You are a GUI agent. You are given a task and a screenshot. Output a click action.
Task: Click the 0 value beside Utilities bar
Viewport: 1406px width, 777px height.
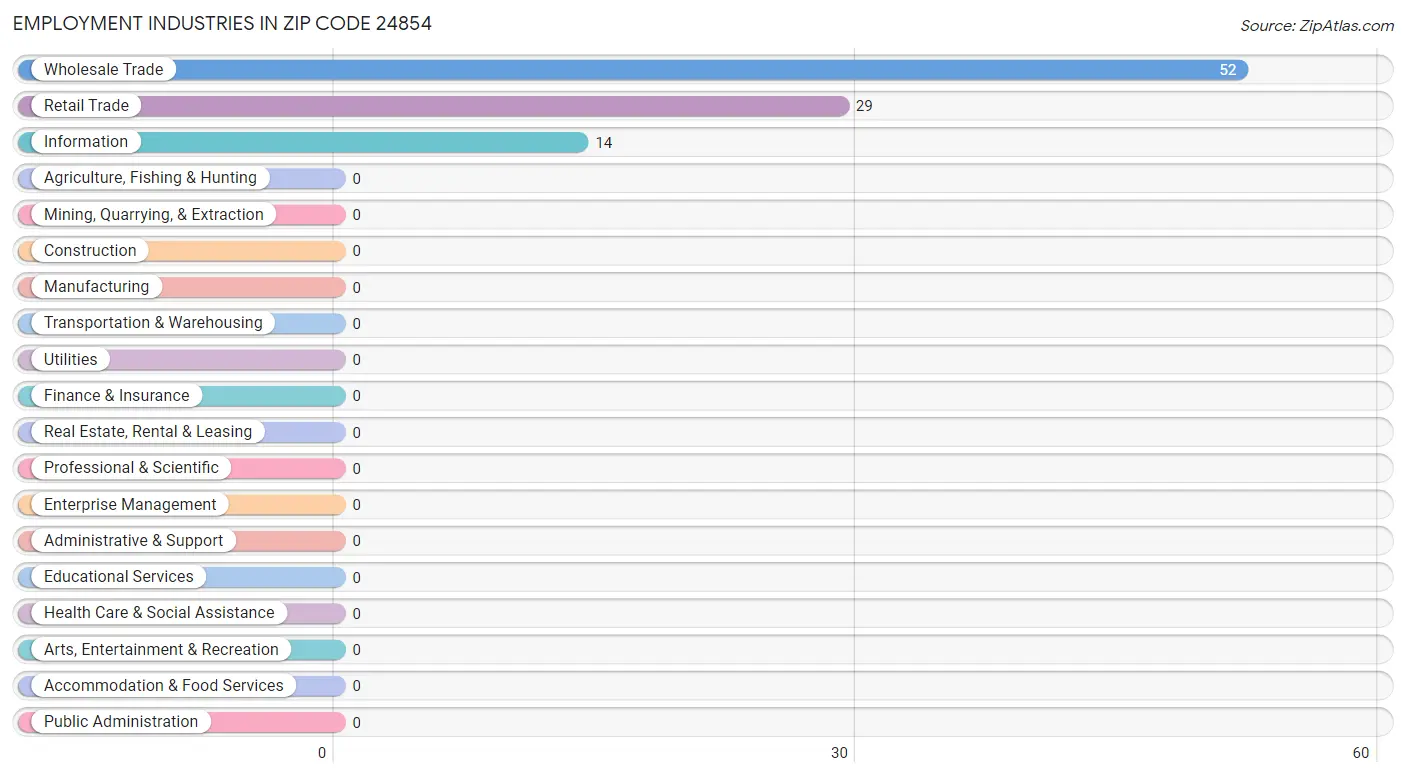coord(356,360)
